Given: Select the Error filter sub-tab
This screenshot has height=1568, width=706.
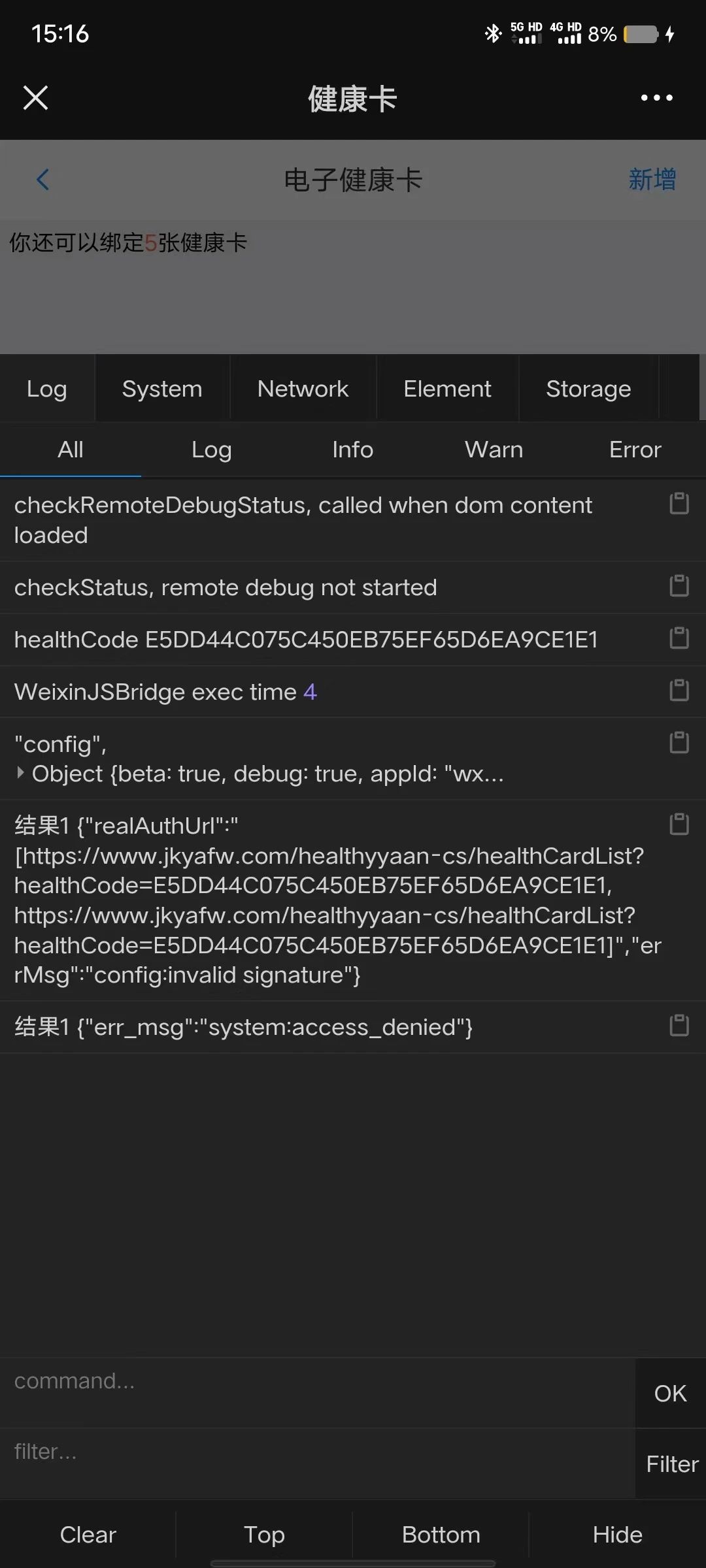Looking at the screenshot, I should (x=635, y=449).
